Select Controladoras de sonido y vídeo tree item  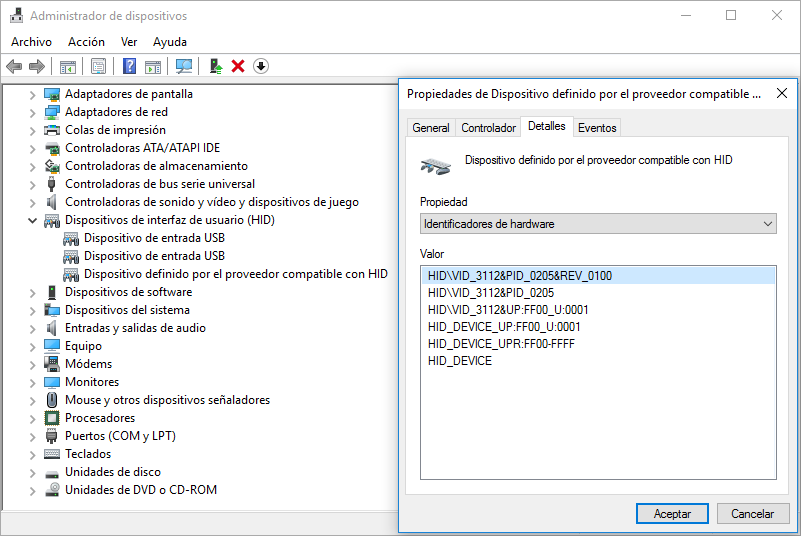(x=211, y=202)
